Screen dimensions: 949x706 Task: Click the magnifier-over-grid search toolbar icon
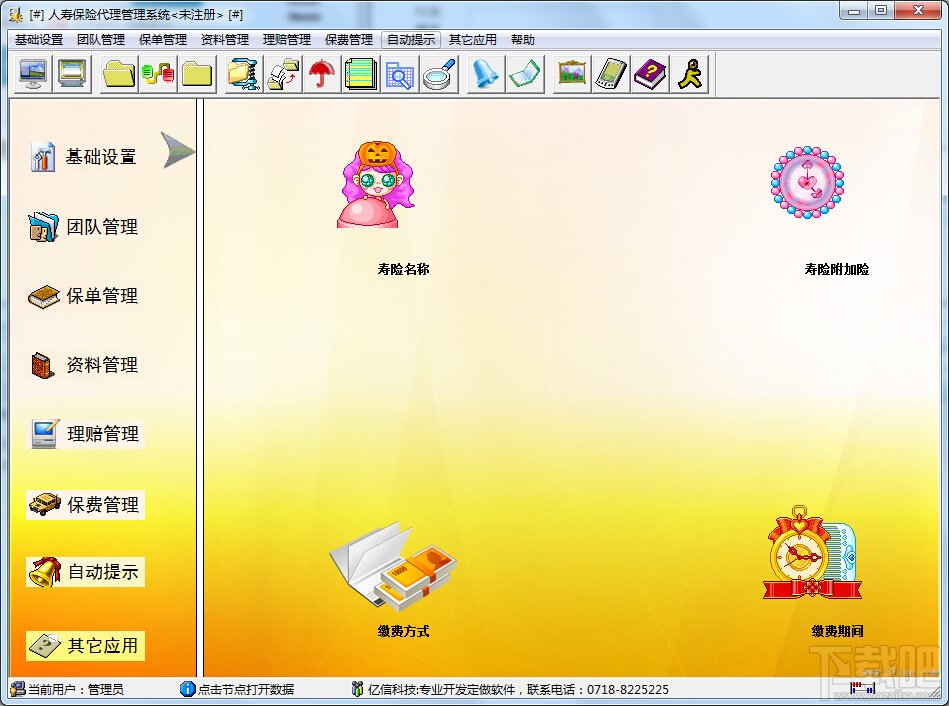pyautogui.click(x=399, y=74)
